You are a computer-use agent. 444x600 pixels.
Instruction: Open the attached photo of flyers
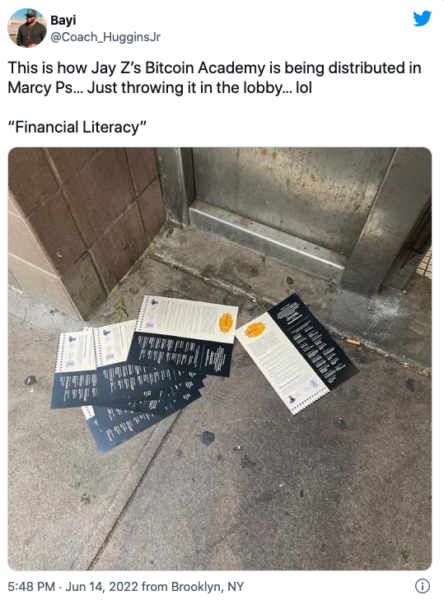220,359
